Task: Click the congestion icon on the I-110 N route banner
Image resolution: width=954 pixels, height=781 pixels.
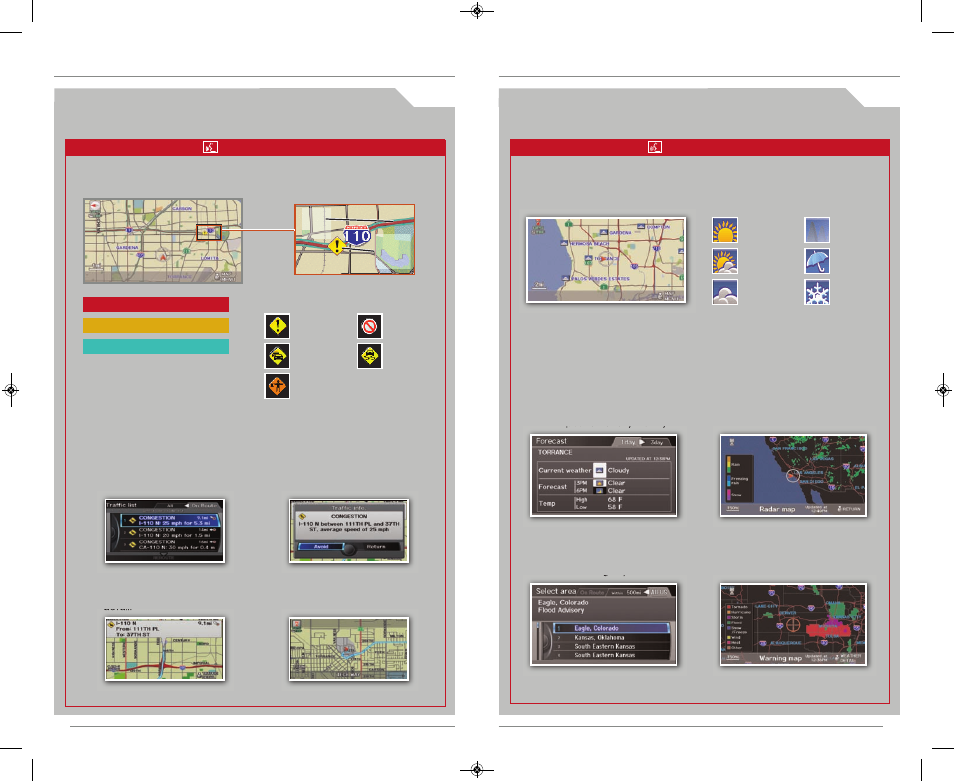Action: coord(111,625)
